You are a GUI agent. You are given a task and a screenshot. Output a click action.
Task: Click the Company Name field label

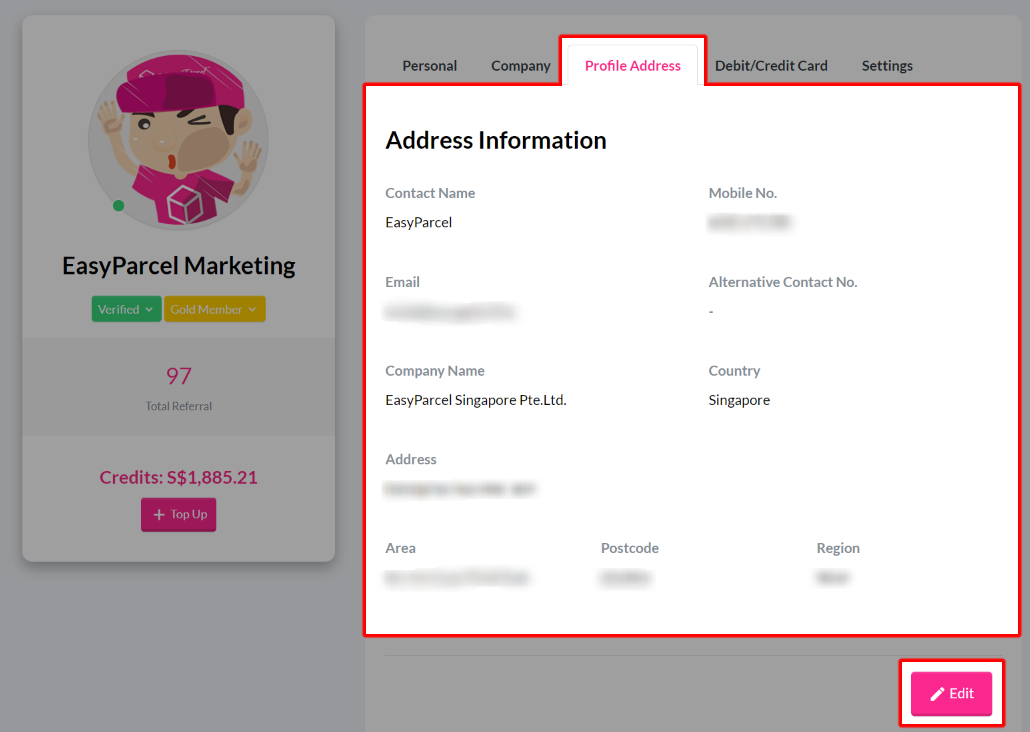coord(435,371)
